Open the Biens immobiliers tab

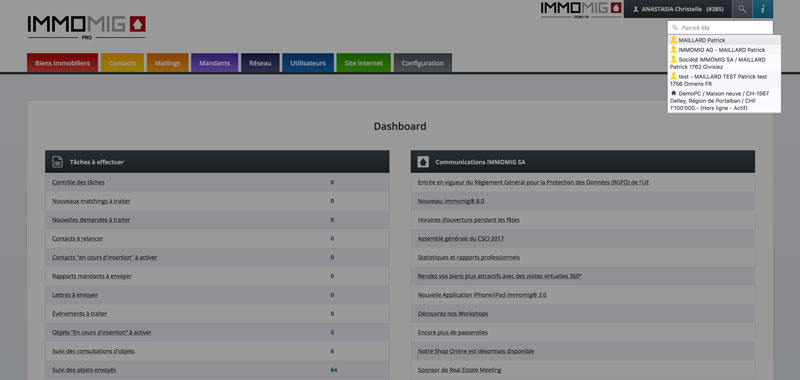(x=62, y=63)
